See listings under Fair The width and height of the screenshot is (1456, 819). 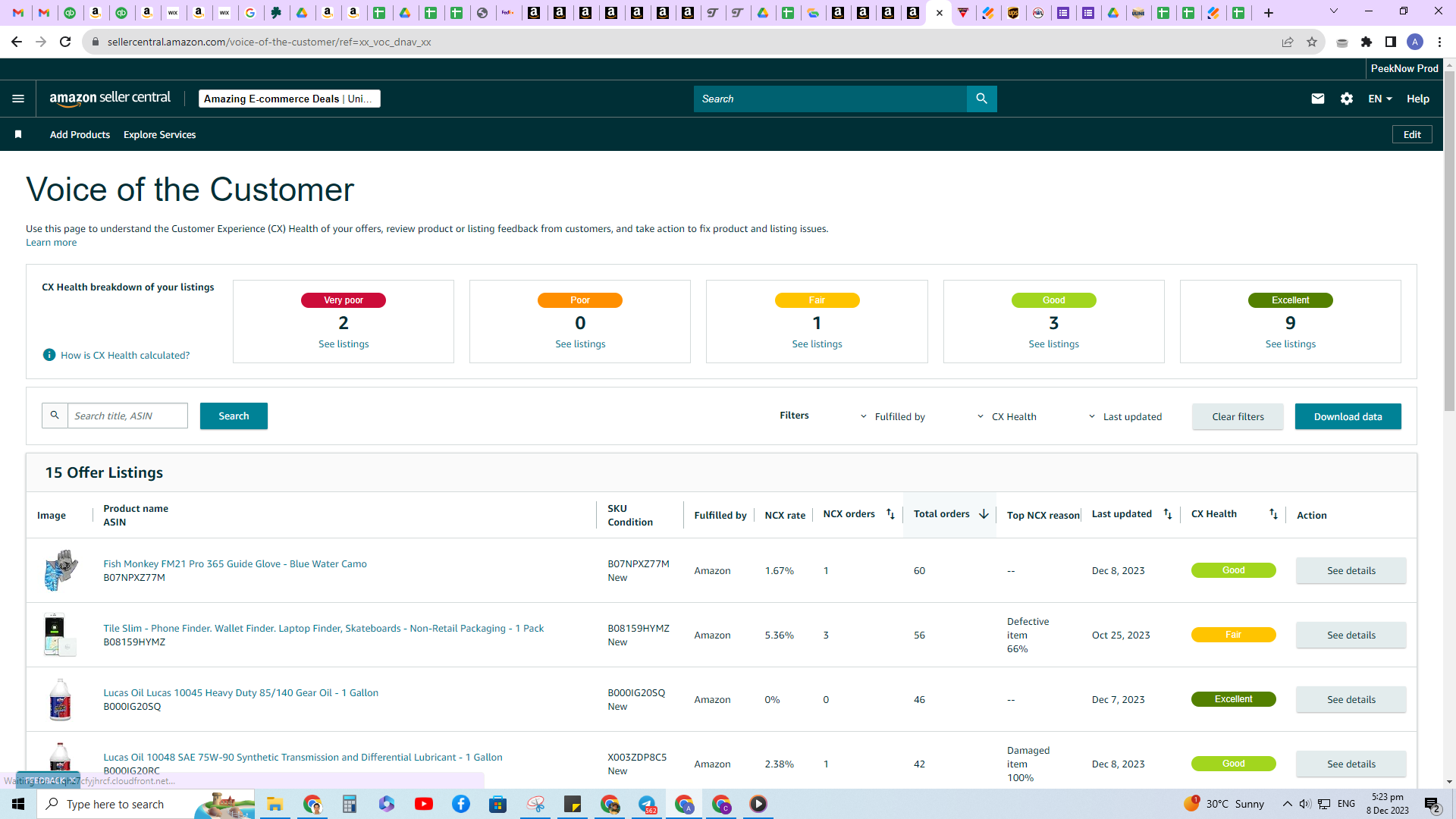pyautogui.click(x=817, y=344)
